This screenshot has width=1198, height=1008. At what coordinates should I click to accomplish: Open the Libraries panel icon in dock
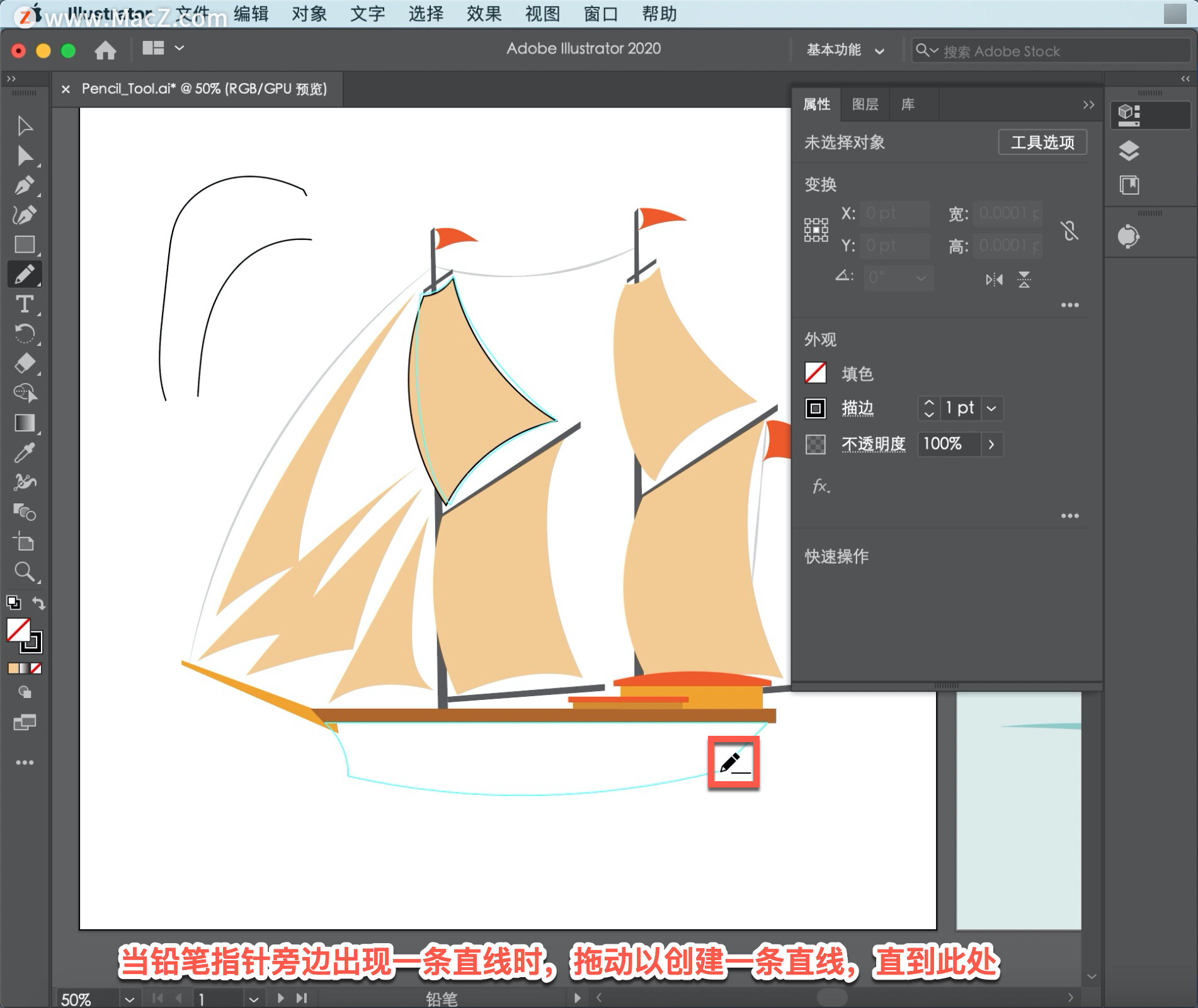tap(1129, 185)
